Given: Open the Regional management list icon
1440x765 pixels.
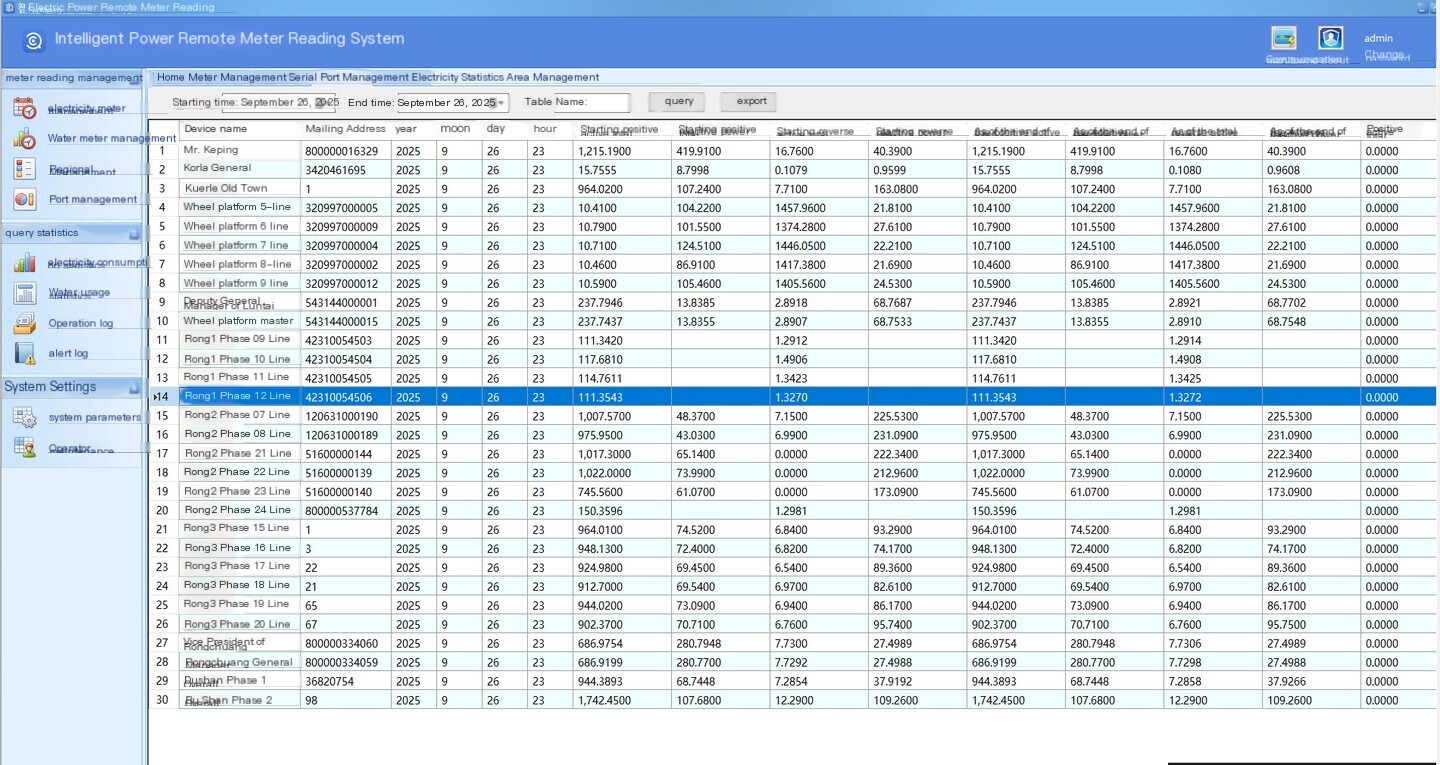Looking at the screenshot, I should pyautogui.click(x=25, y=170).
